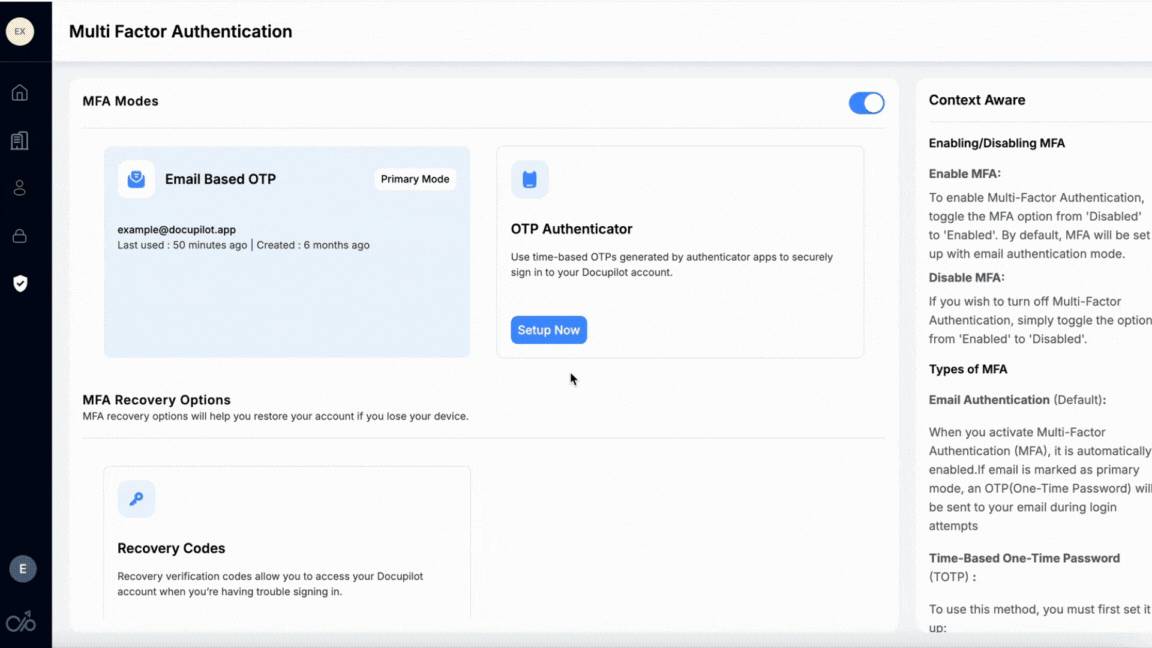Click the home icon in sidebar
The width and height of the screenshot is (1152, 648).
tap(19, 93)
